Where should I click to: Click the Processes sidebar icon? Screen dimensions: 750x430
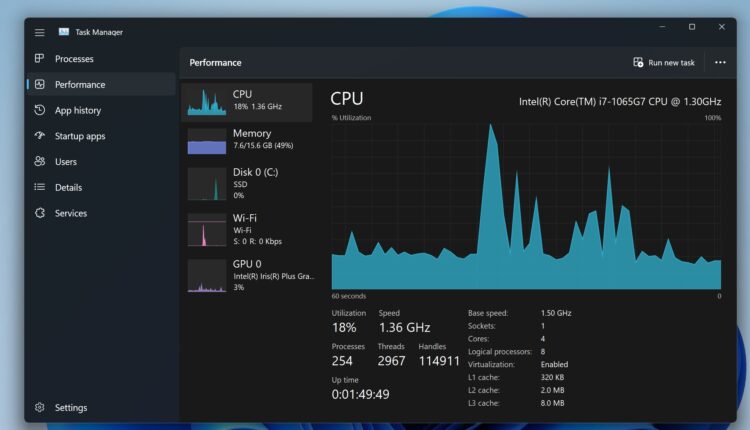click(40, 59)
